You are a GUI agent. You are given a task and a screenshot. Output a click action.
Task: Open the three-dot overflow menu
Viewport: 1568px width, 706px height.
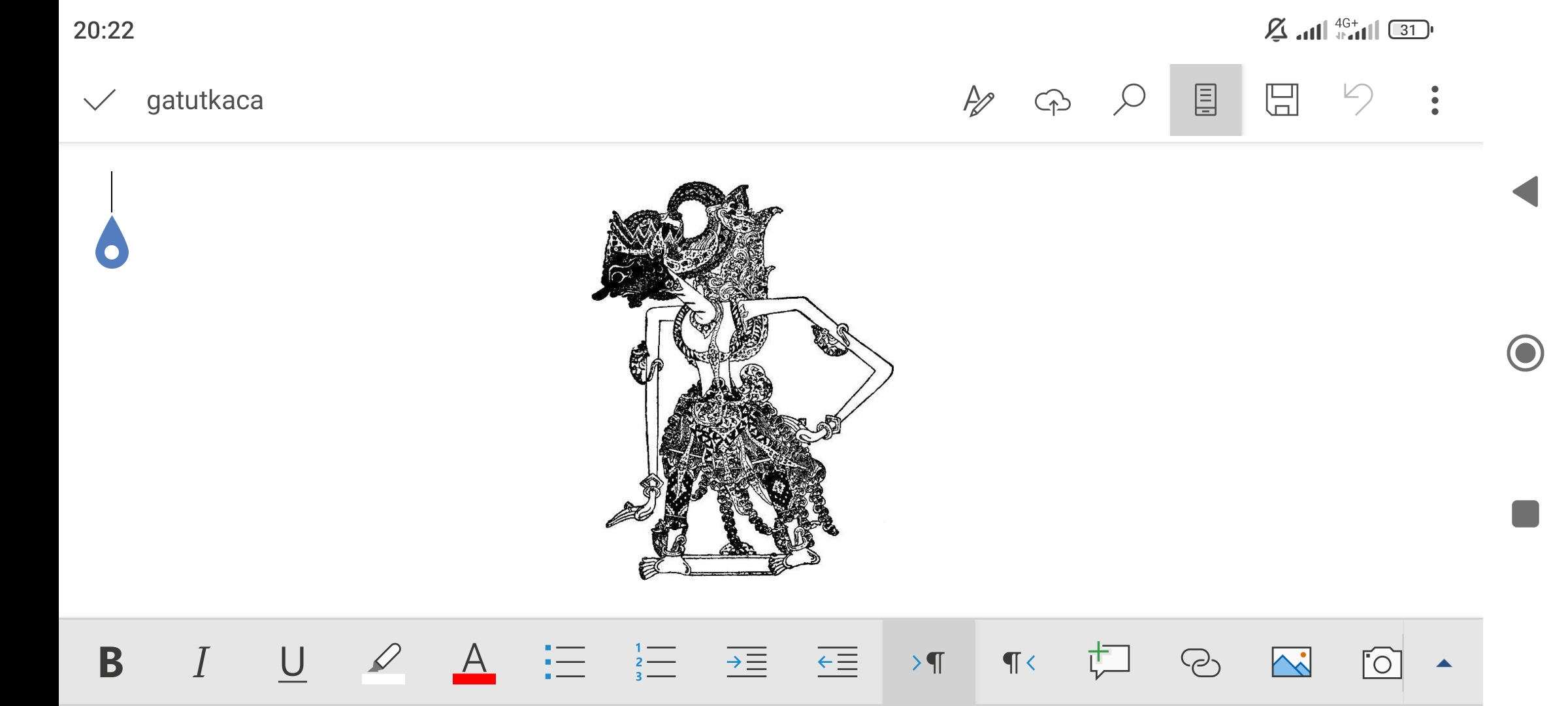(1435, 100)
